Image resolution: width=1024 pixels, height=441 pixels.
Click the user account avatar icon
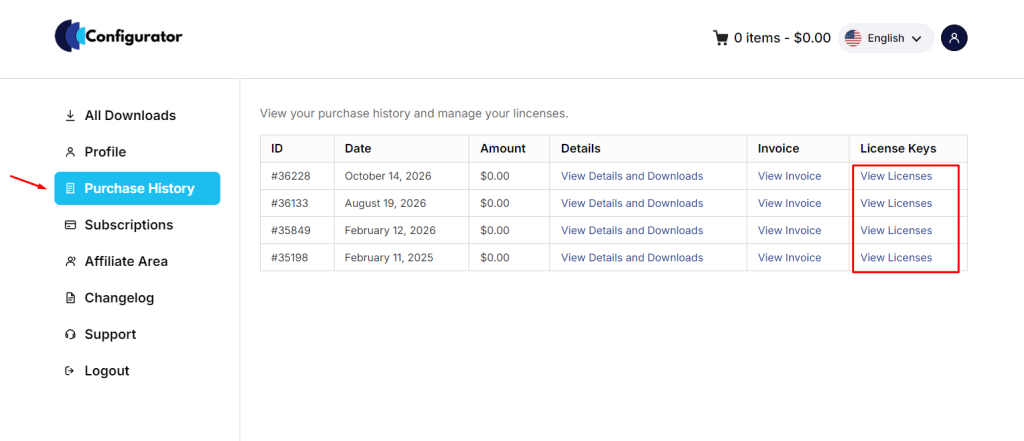pyautogui.click(x=954, y=38)
